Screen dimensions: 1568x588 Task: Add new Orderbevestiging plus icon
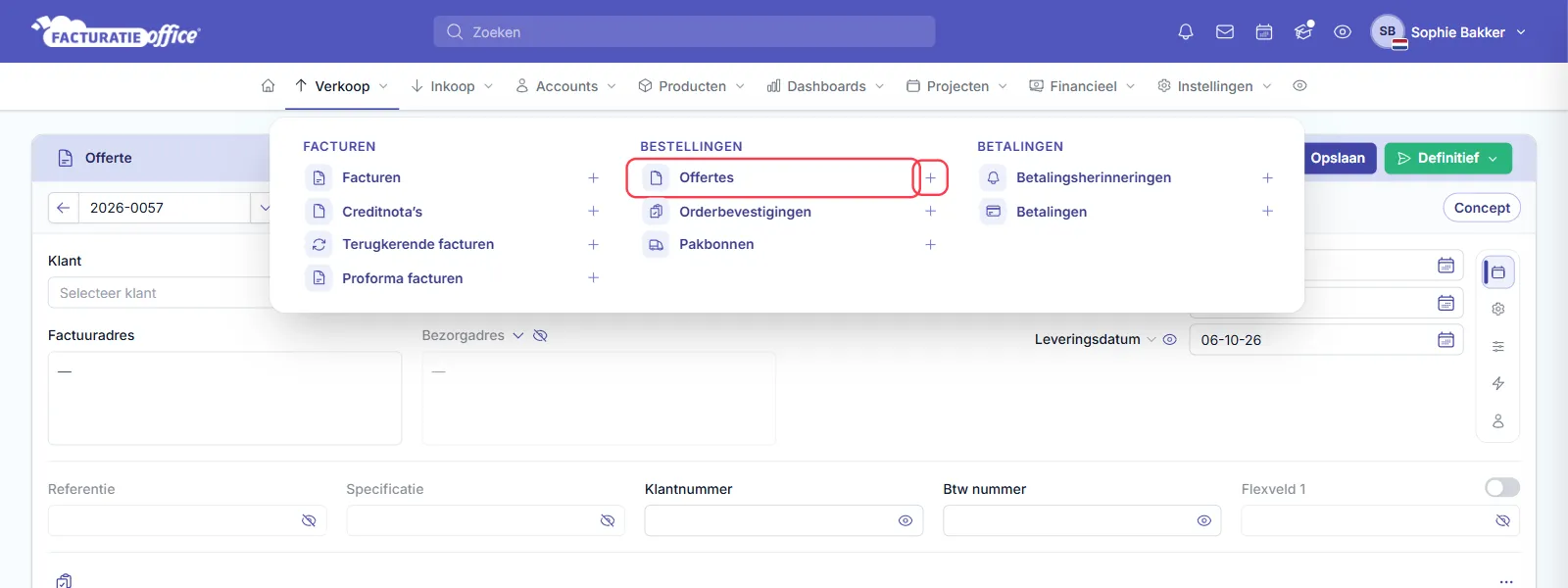[x=930, y=211]
